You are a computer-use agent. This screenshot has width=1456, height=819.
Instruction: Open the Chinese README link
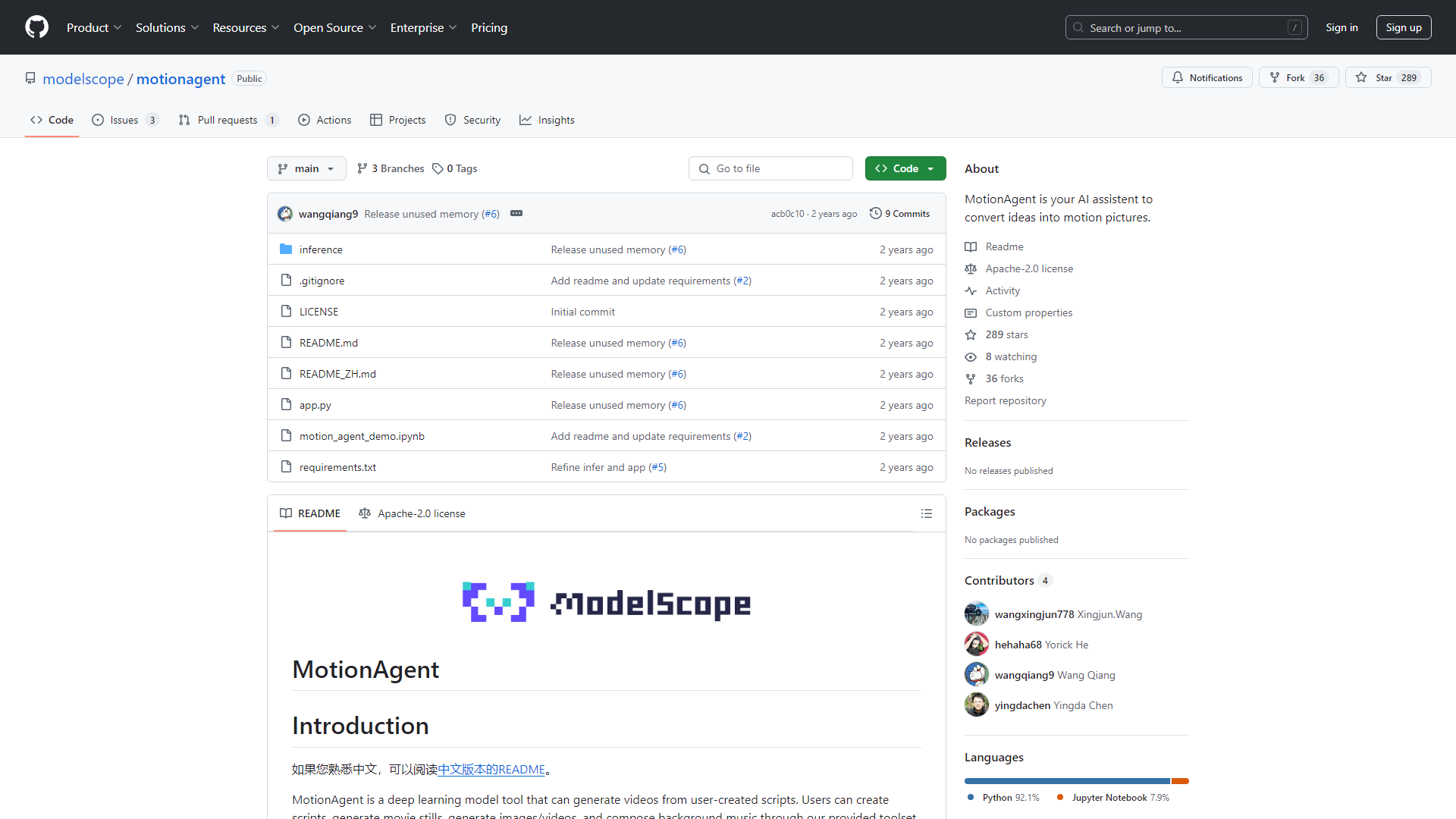tap(491, 769)
